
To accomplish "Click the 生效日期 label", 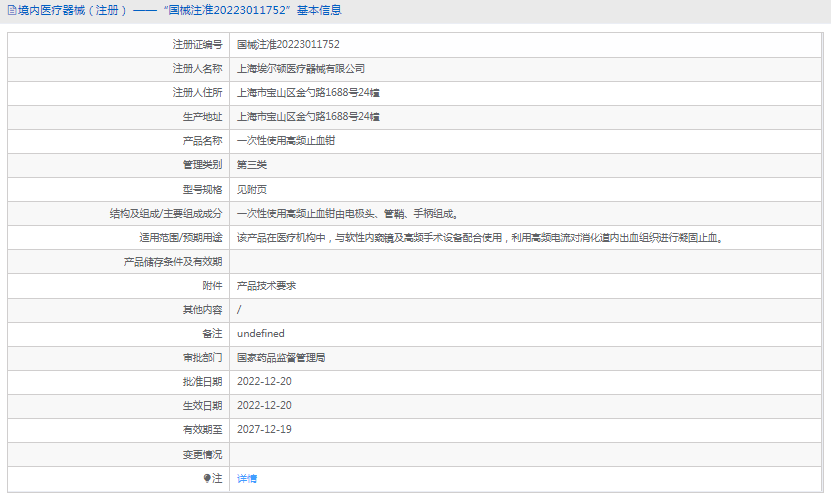I will point(202,405).
